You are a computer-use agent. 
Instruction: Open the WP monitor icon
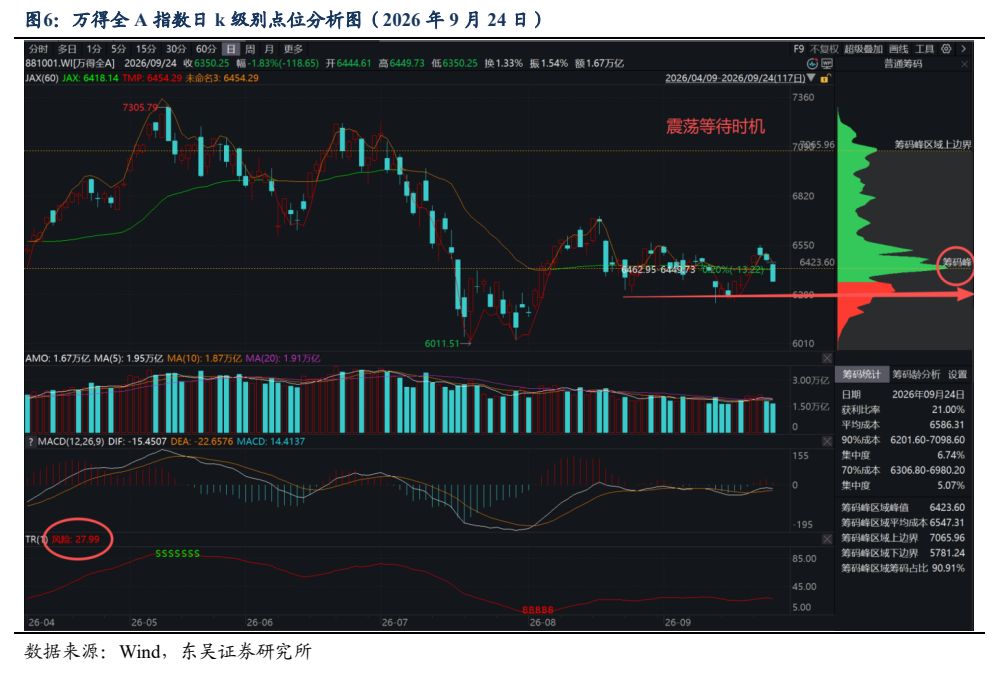coord(827,64)
